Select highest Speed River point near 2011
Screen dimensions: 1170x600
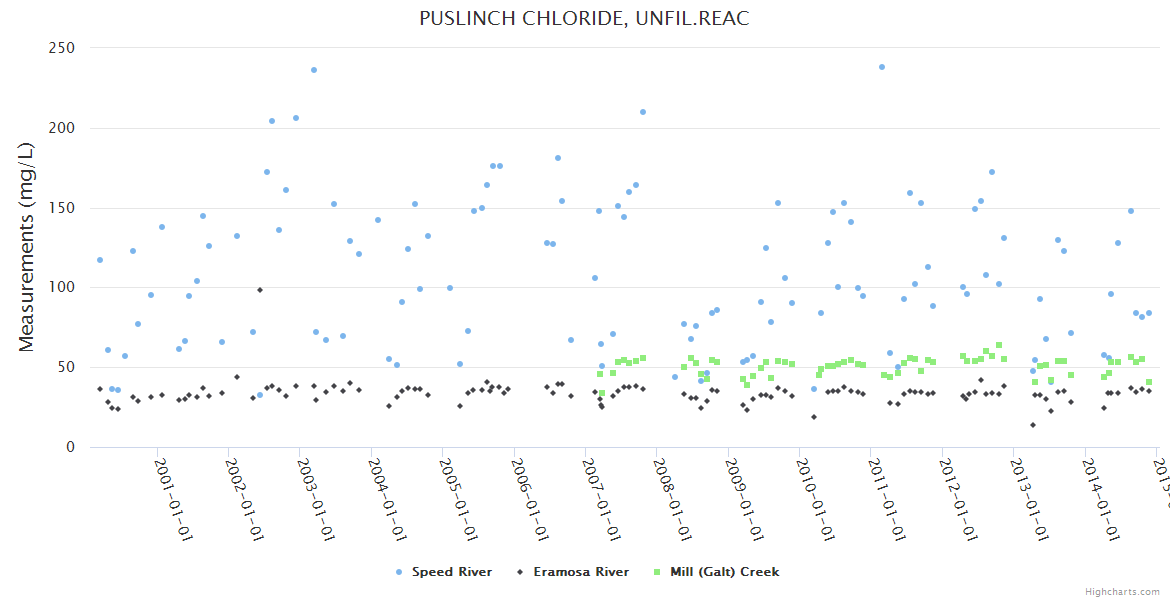881,67
